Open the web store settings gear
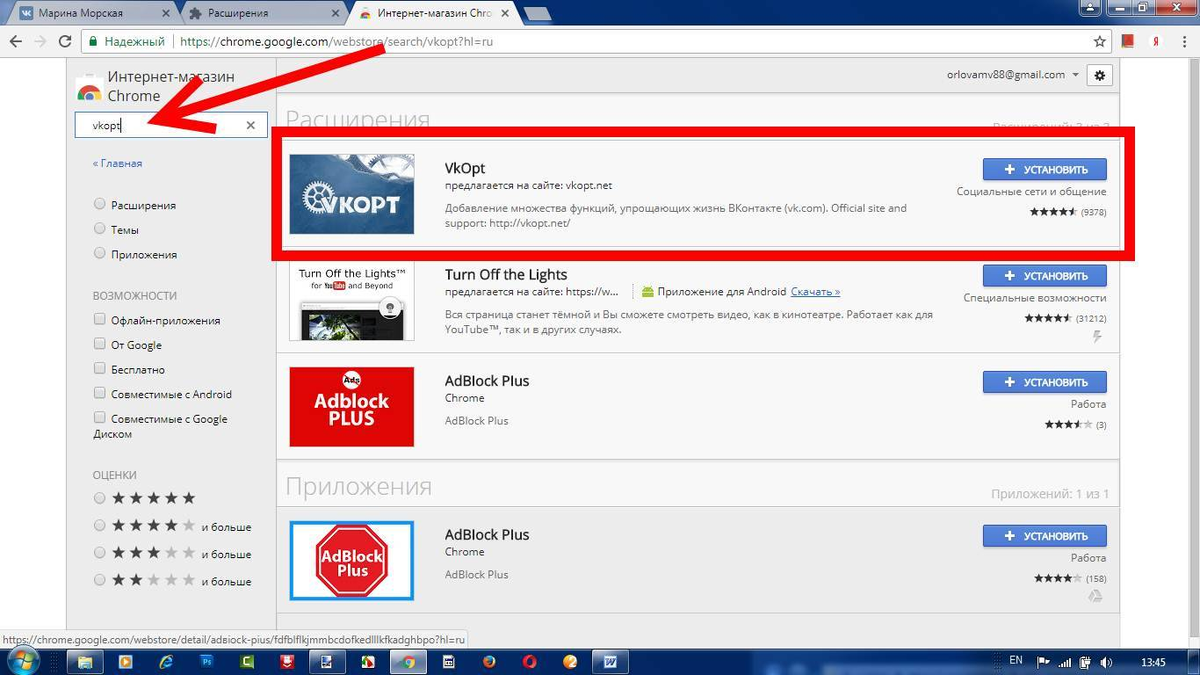 pyautogui.click(x=1101, y=75)
